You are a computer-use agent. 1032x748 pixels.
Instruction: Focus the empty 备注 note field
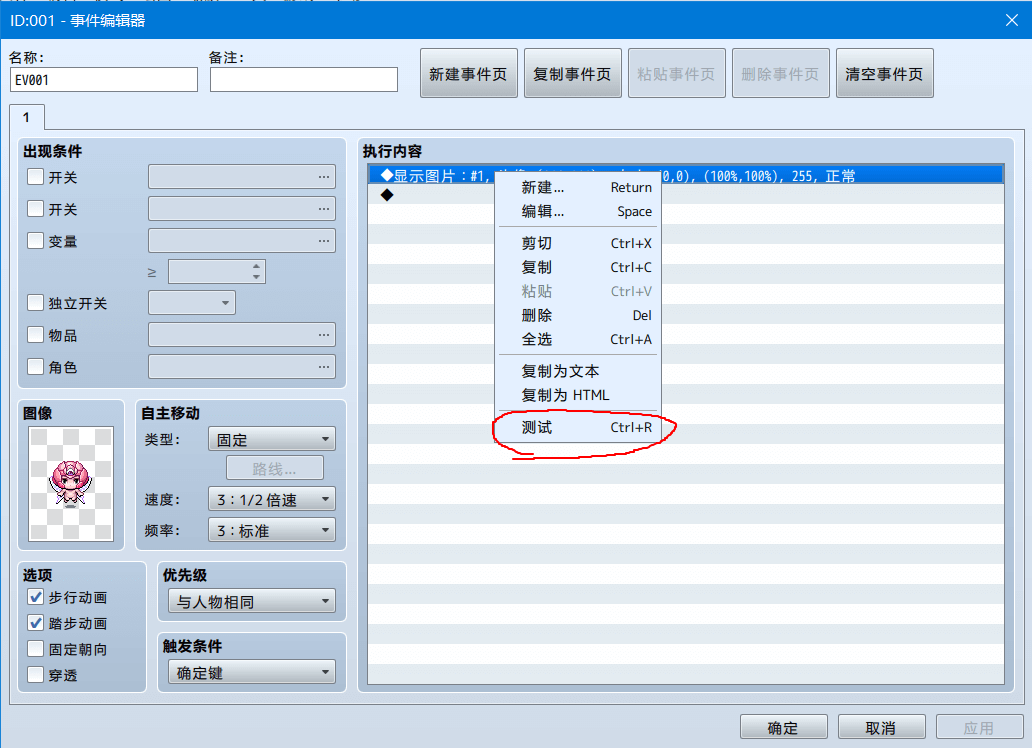(x=304, y=80)
